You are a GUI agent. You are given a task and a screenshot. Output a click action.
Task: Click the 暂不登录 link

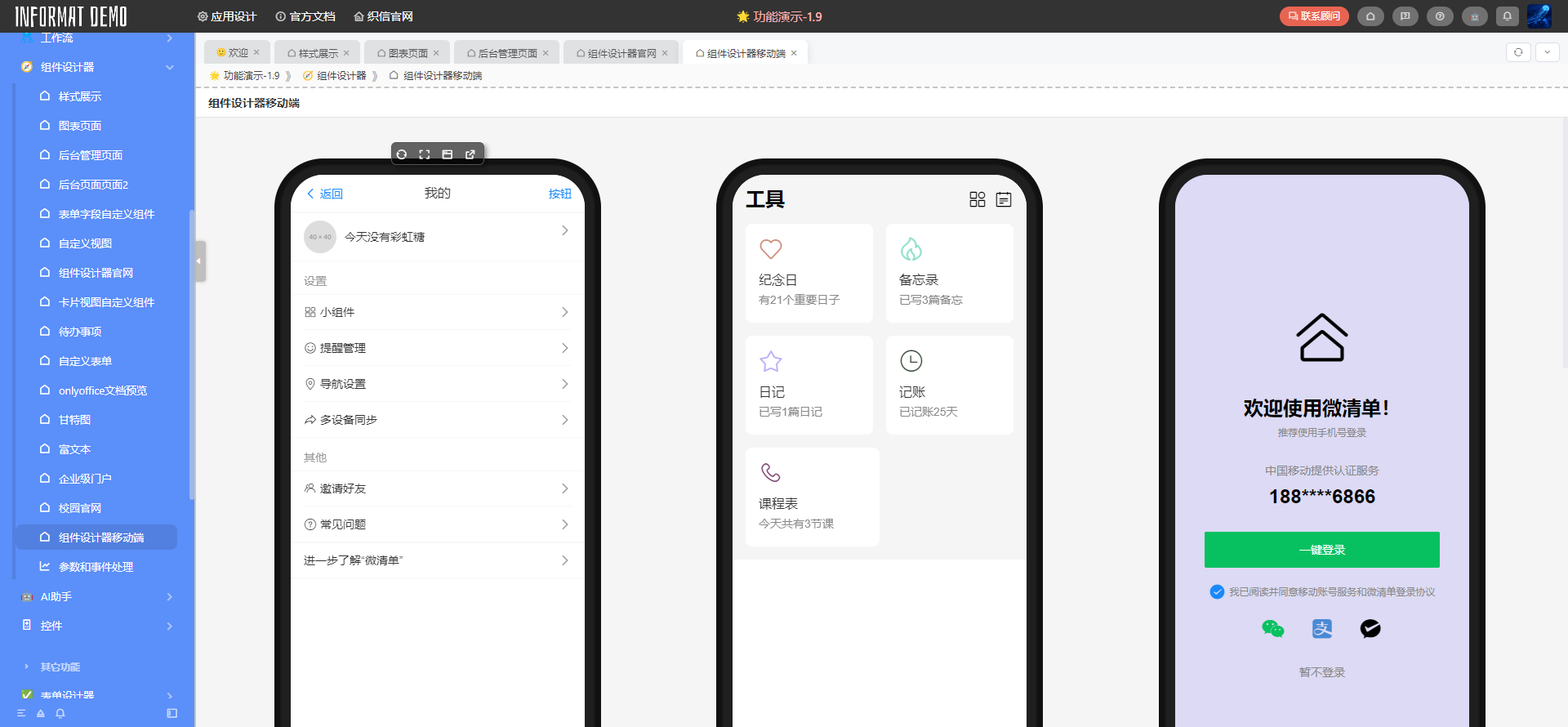1322,672
